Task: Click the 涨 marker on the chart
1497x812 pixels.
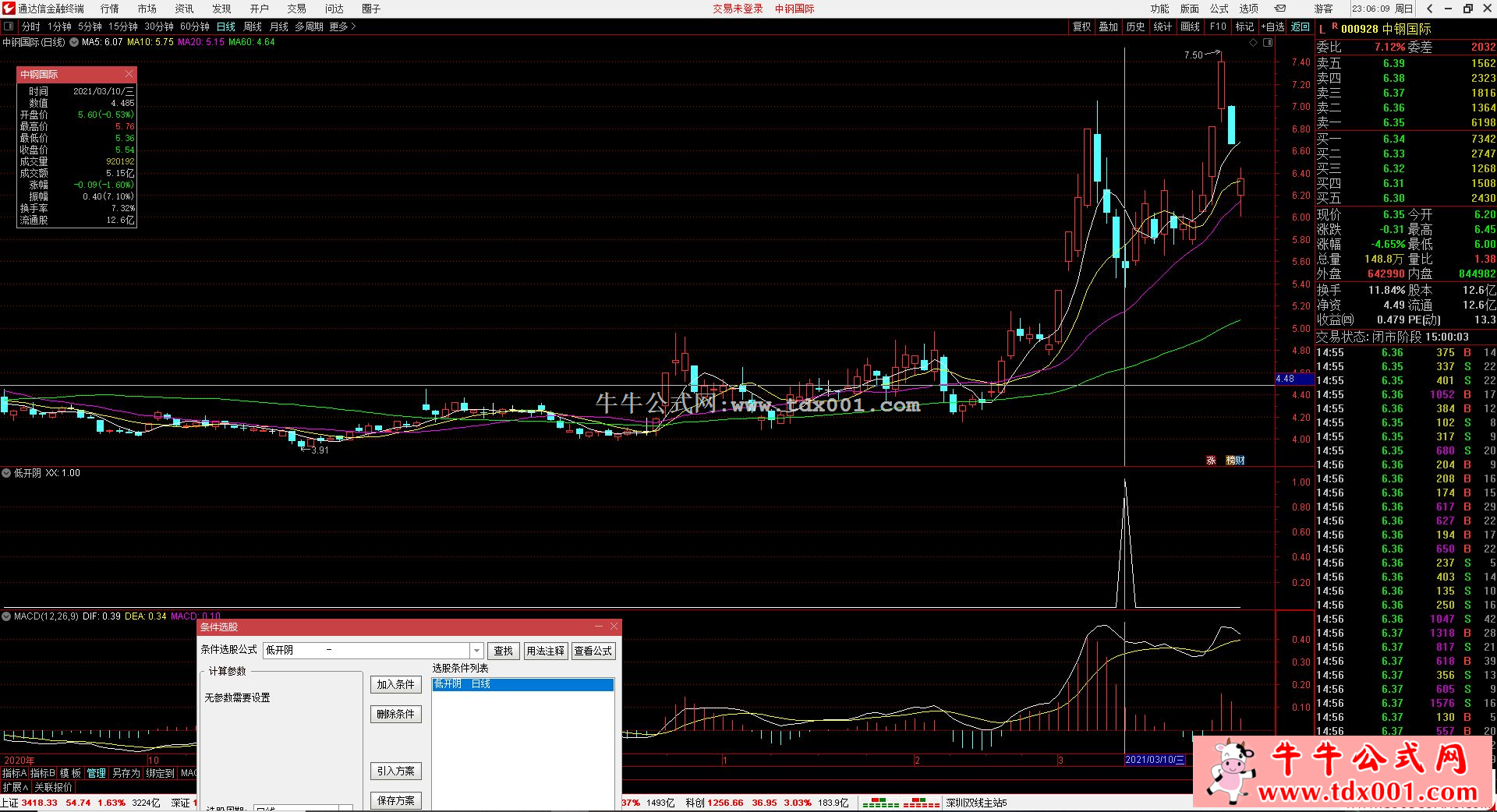Action: click(1211, 461)
